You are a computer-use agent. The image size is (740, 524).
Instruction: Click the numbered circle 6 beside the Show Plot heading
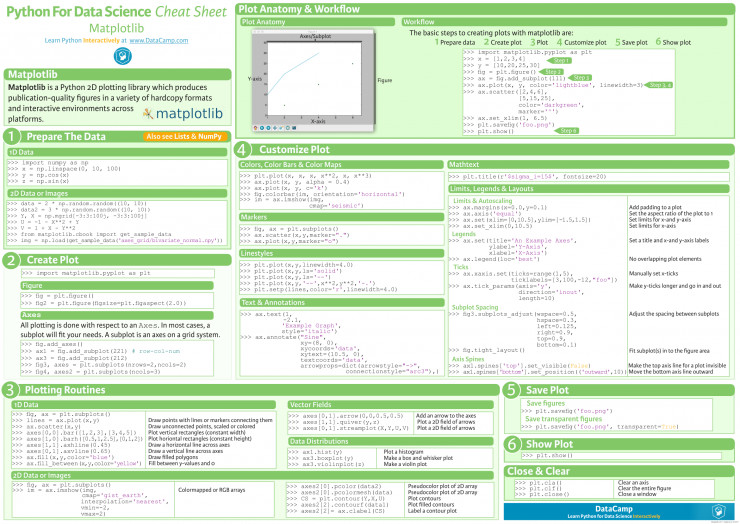coord(512,444)
